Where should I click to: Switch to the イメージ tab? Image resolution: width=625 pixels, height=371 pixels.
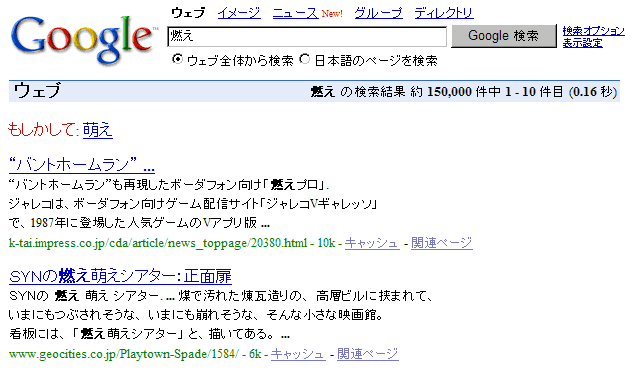click(x=239, y=13)
